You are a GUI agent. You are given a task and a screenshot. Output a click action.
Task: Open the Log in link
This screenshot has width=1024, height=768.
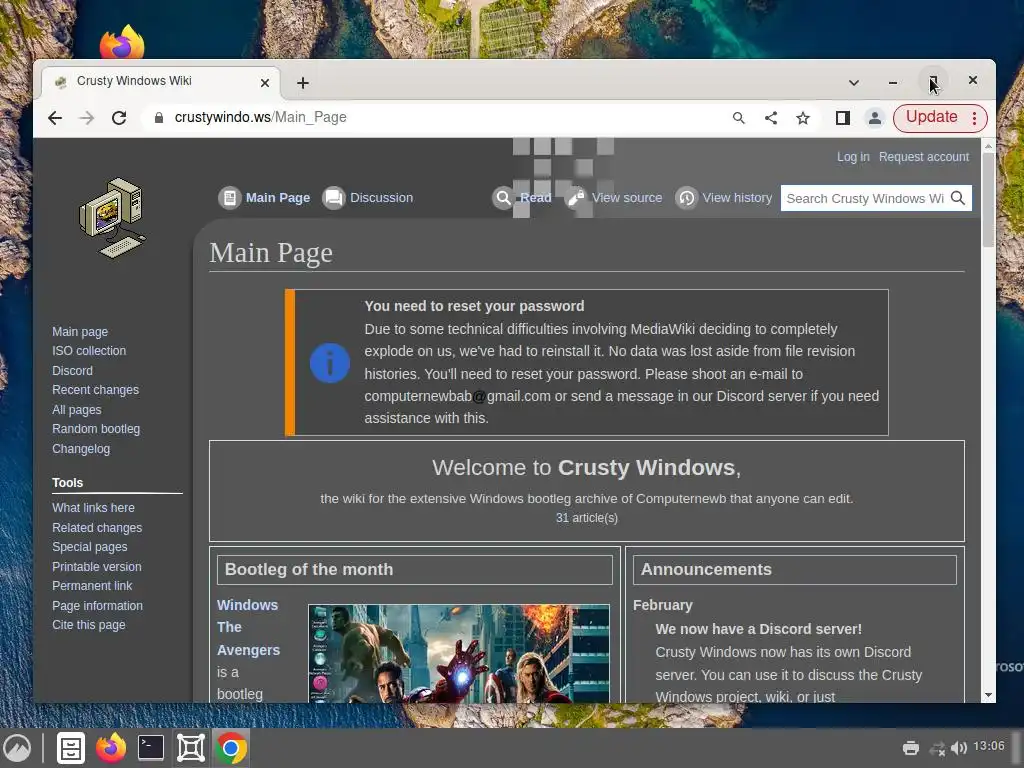coord(853,157)
